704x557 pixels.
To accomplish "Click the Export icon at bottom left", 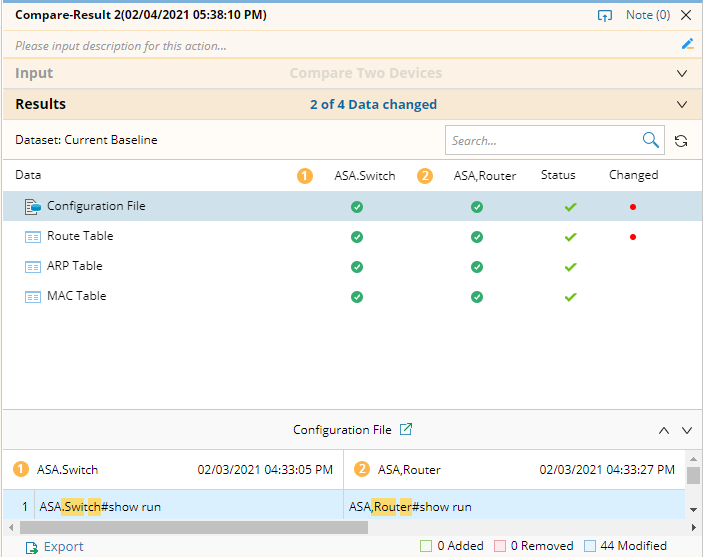I will pos(31,547).
